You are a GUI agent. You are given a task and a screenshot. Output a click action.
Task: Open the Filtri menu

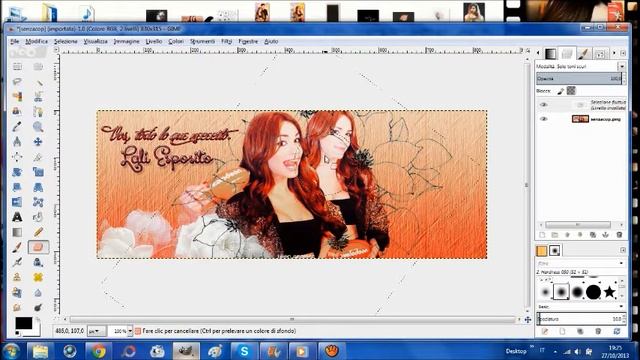pos(227,41)
